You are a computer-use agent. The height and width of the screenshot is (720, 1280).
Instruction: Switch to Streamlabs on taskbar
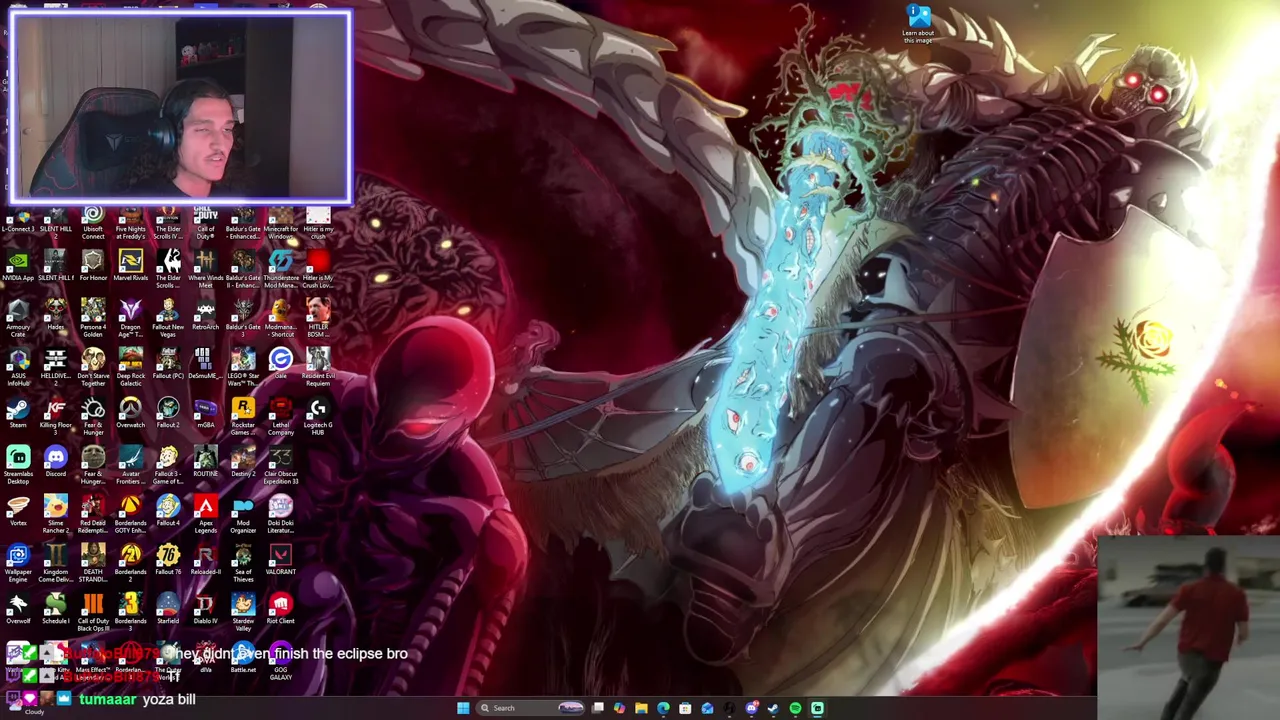[817, 708]
